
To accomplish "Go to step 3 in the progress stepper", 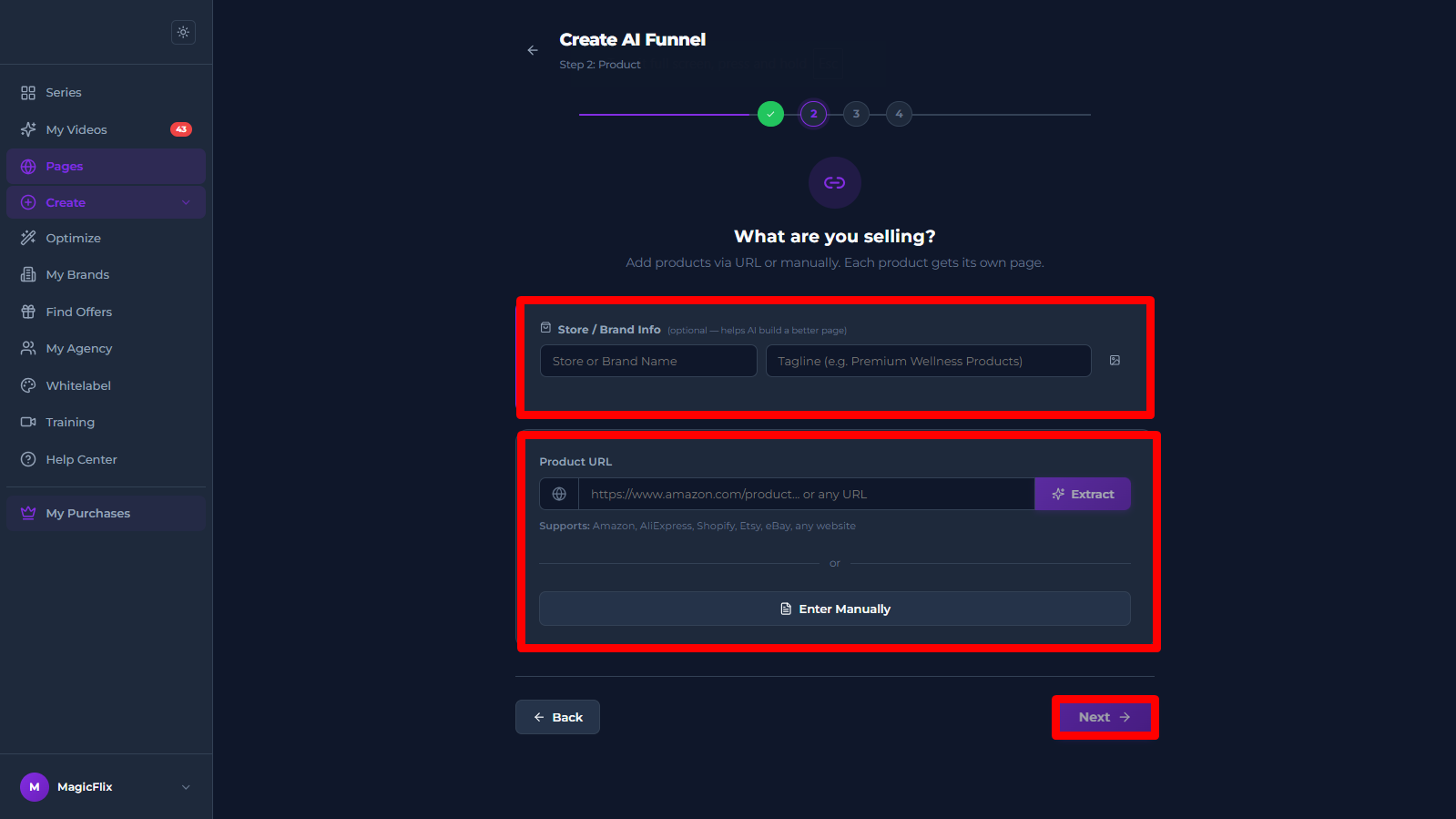I will (856, 114).
